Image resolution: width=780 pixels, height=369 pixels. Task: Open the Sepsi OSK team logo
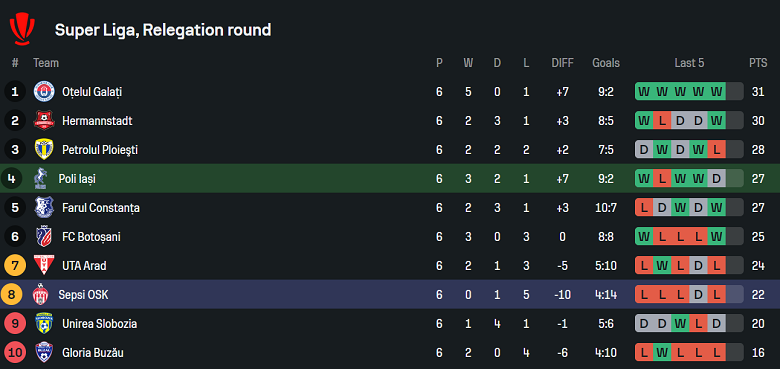[40, 294]
